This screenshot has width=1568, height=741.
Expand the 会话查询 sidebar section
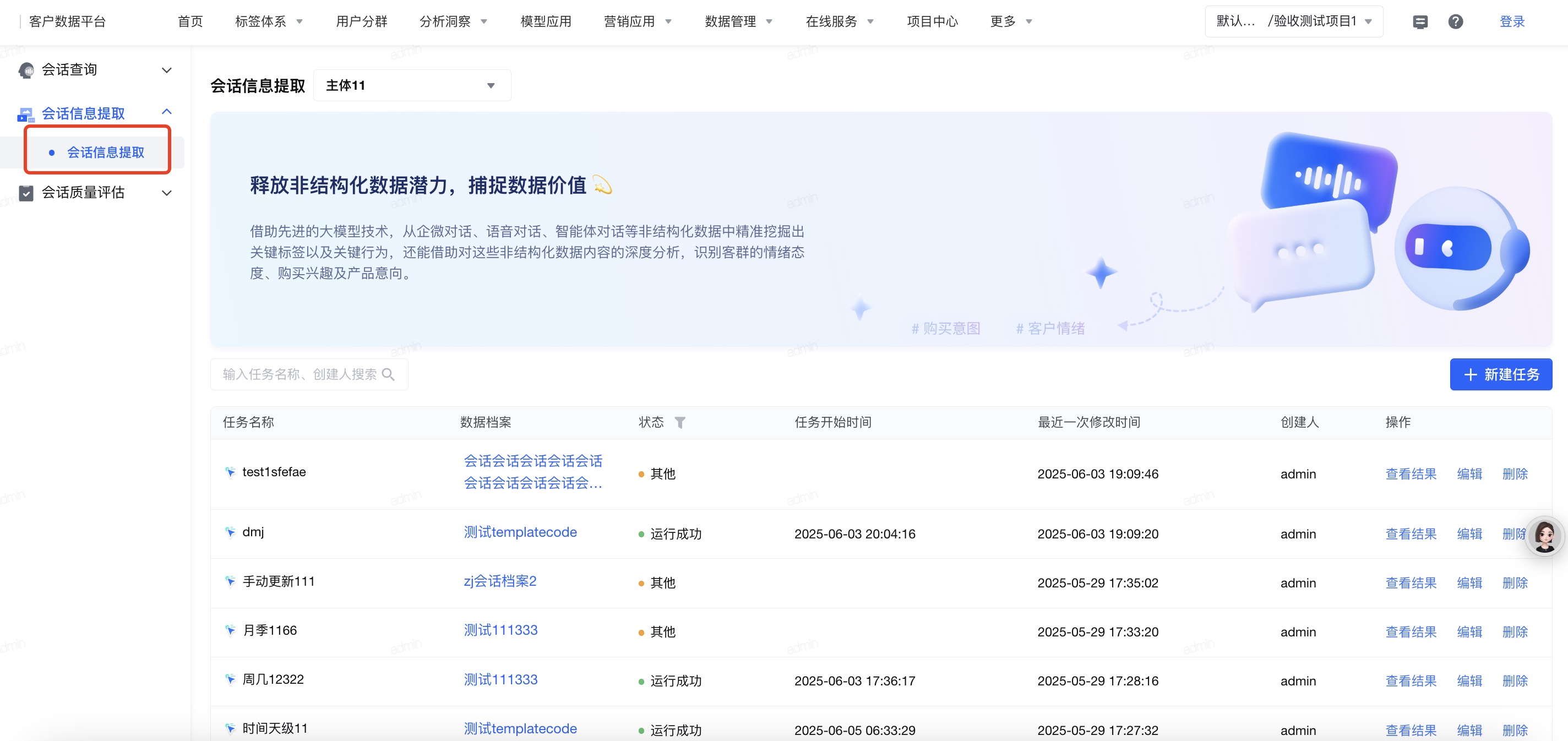click(166, 70)
